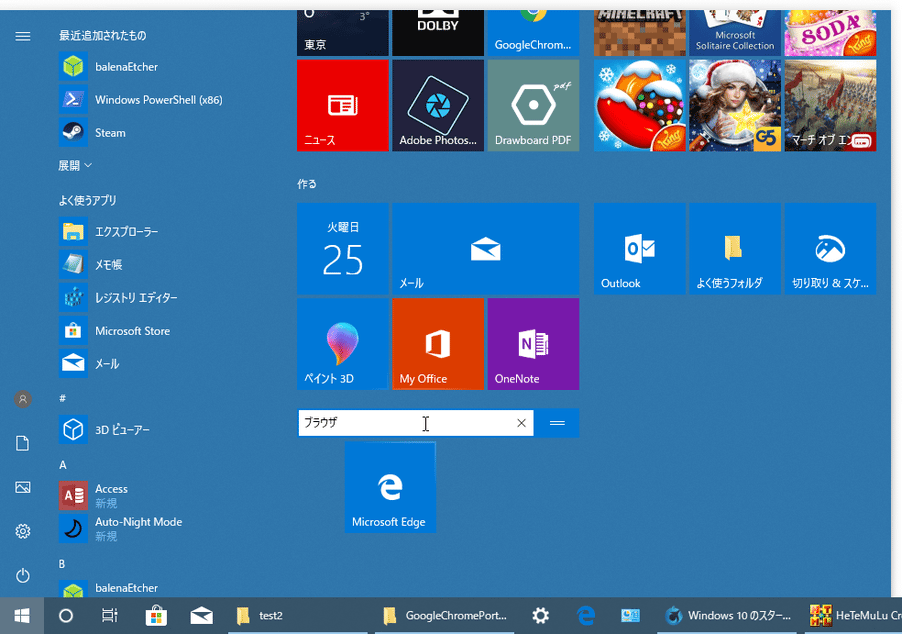Open Microsoft Solitaire Collection tile
Viewport: 902px width, 634px height.
735,33
